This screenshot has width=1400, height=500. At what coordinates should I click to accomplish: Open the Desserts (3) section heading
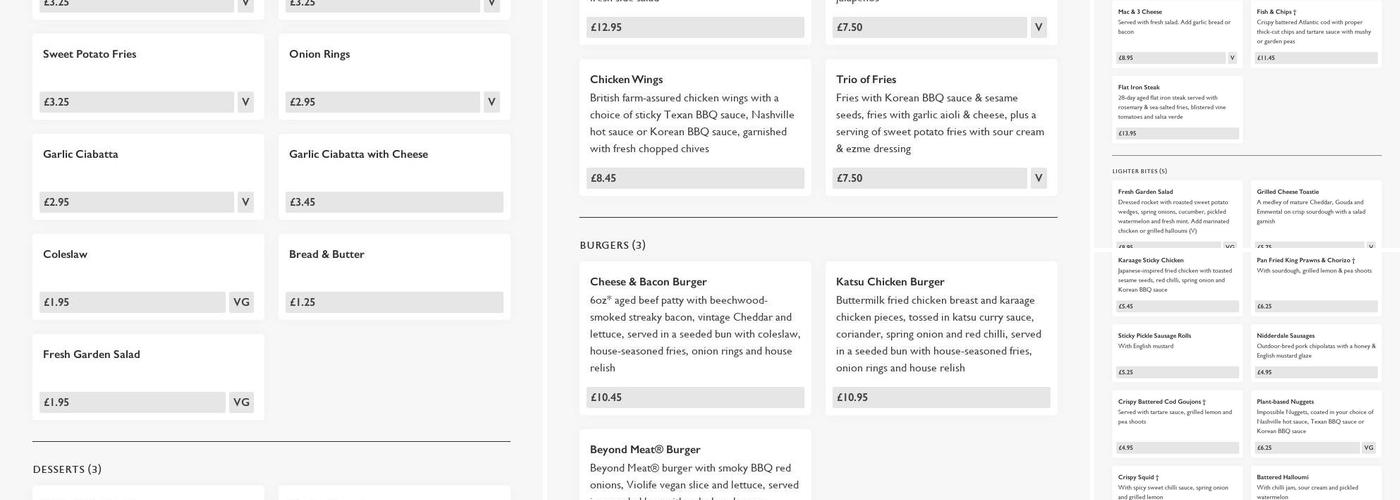[67, 469]
